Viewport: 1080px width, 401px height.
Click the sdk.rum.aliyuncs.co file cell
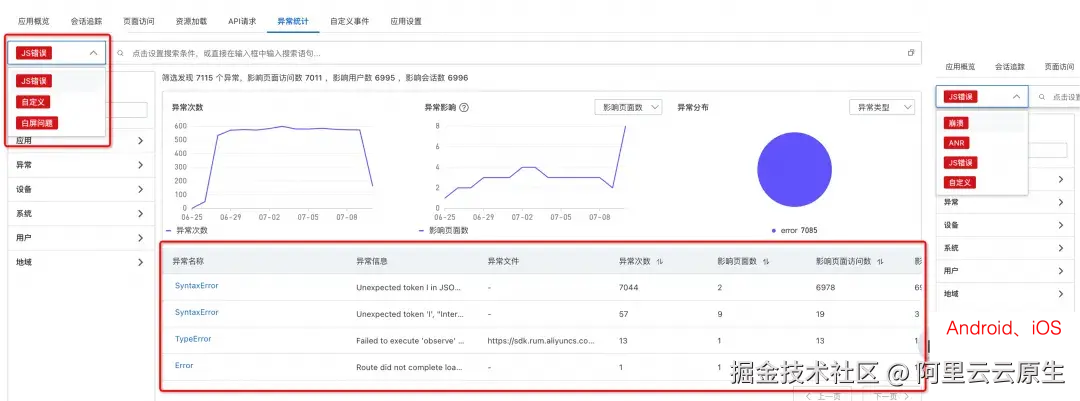tap(541, 340)
